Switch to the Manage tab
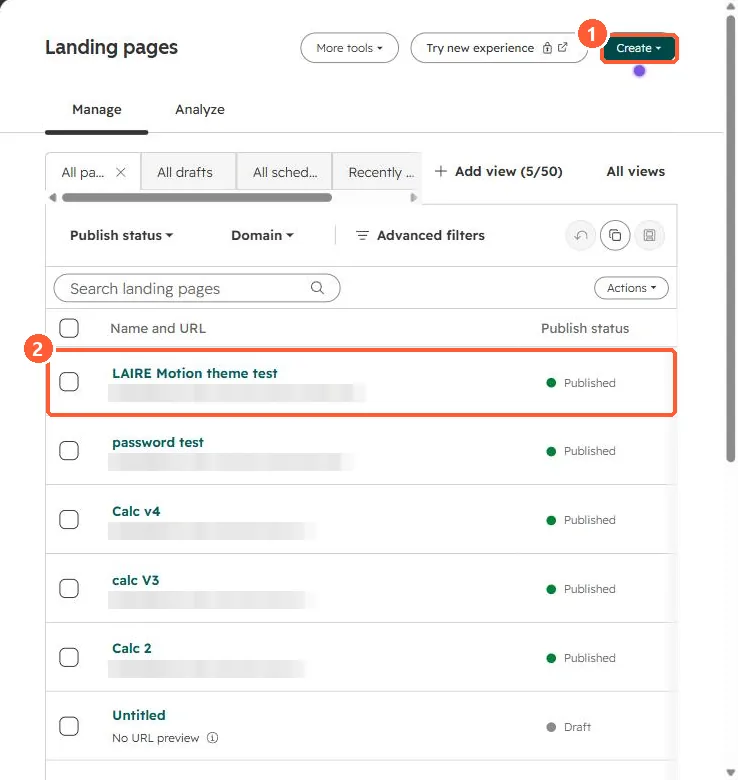The width and height of the screenshot is (738, 780). [x=96, y=109]
